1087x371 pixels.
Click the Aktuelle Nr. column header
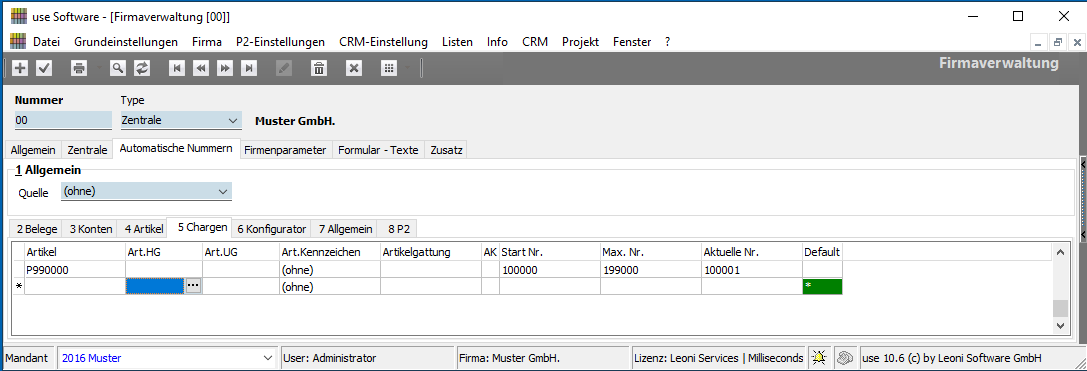pos(751,252)
